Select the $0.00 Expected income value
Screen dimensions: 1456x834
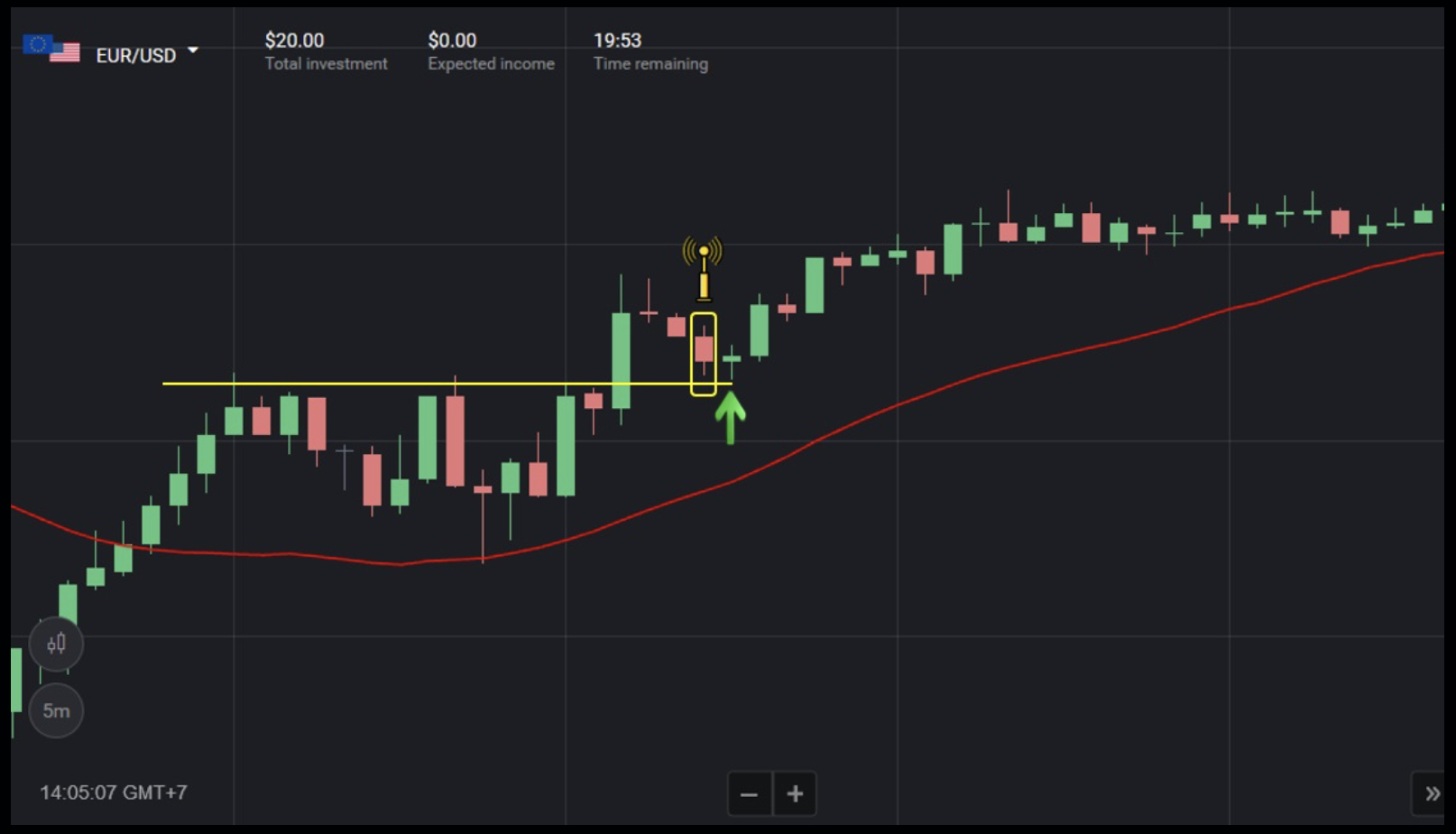point(452,41)
